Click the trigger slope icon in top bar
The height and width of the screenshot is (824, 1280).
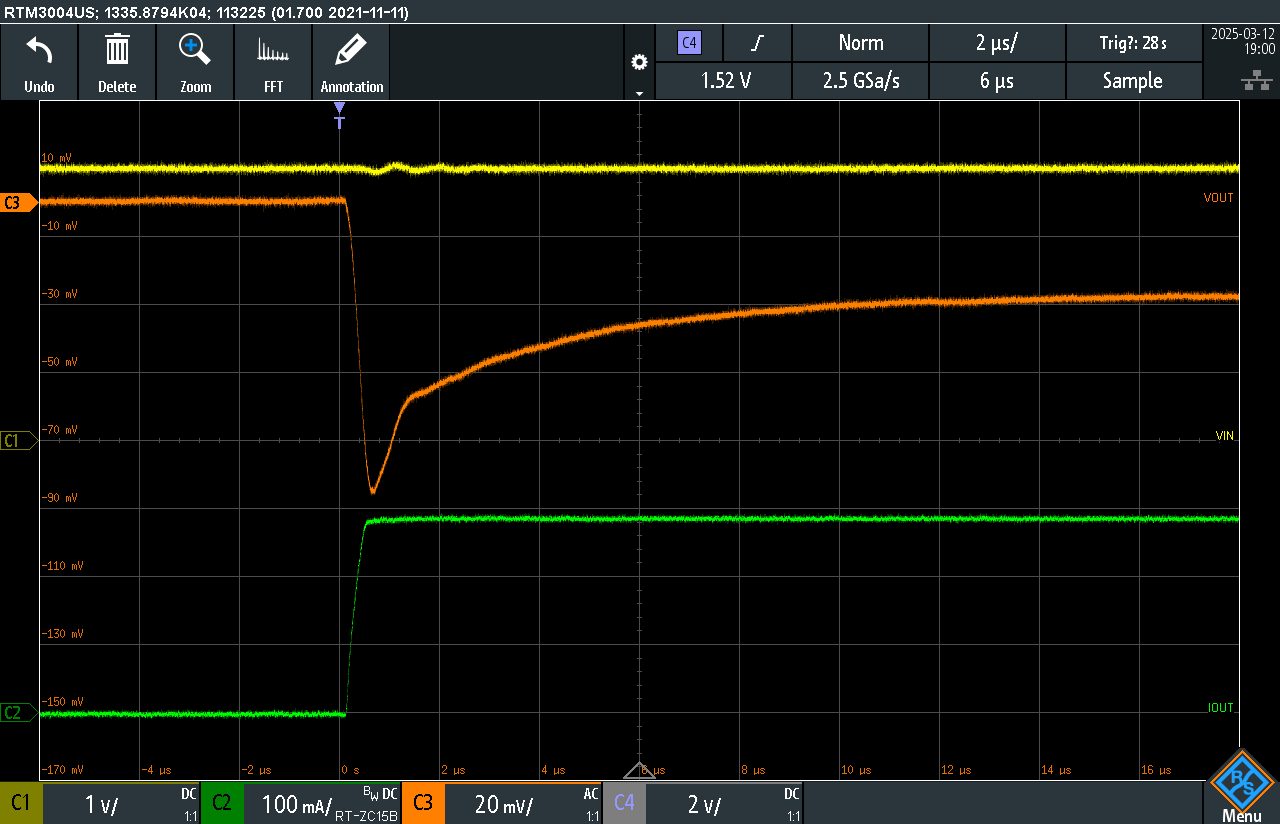[x=757, y=43]
